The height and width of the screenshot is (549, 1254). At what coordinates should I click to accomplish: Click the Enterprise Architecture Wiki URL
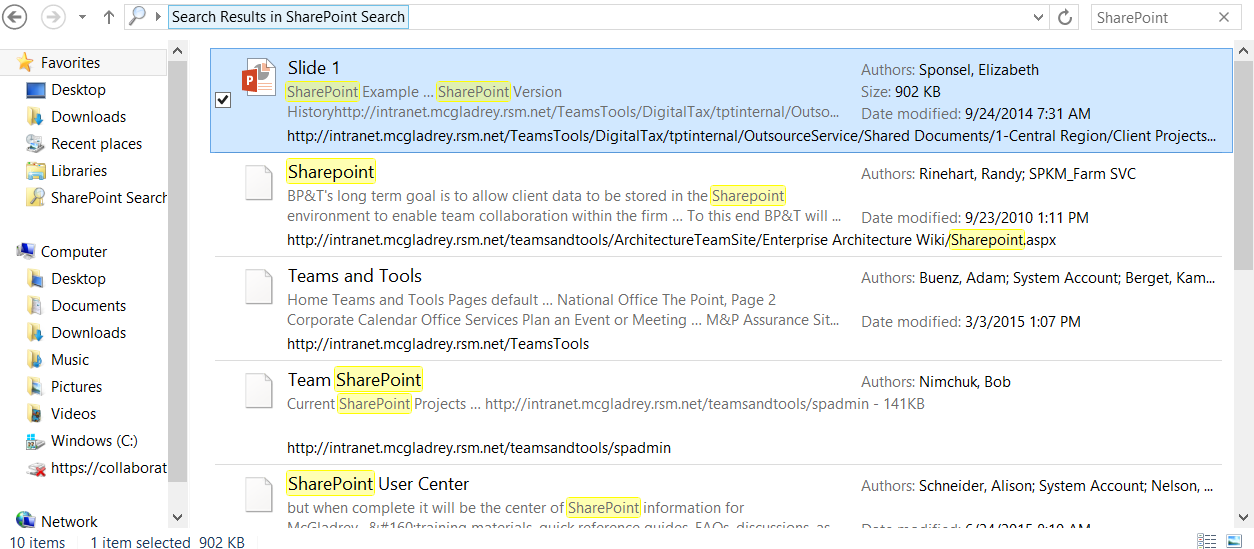pyautogui.click(x=672, y=240)
